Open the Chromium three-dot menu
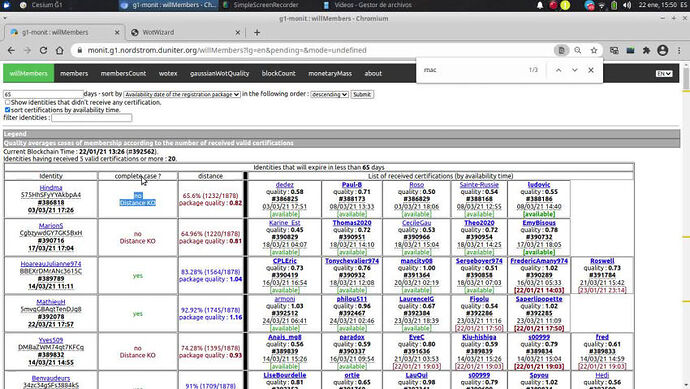 [679, 51]
